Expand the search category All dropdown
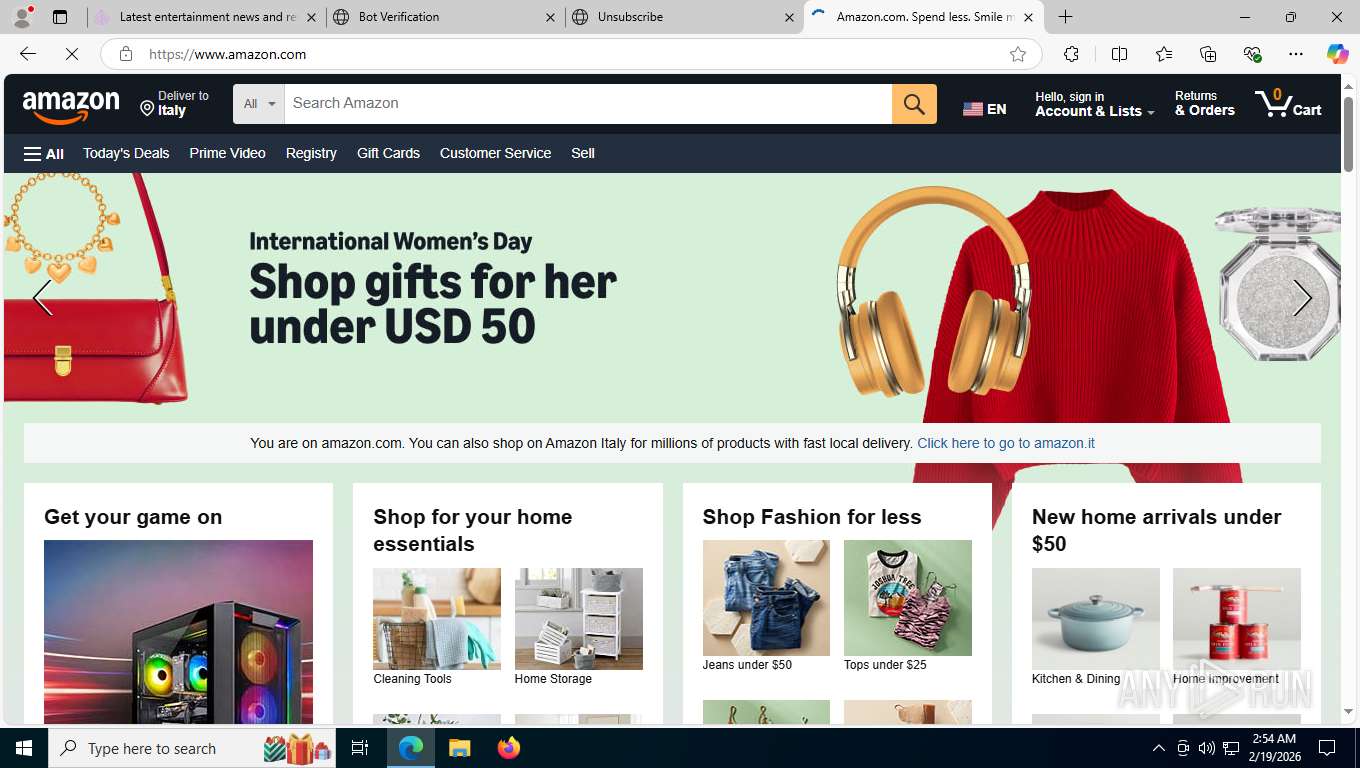 coord(259,104)
